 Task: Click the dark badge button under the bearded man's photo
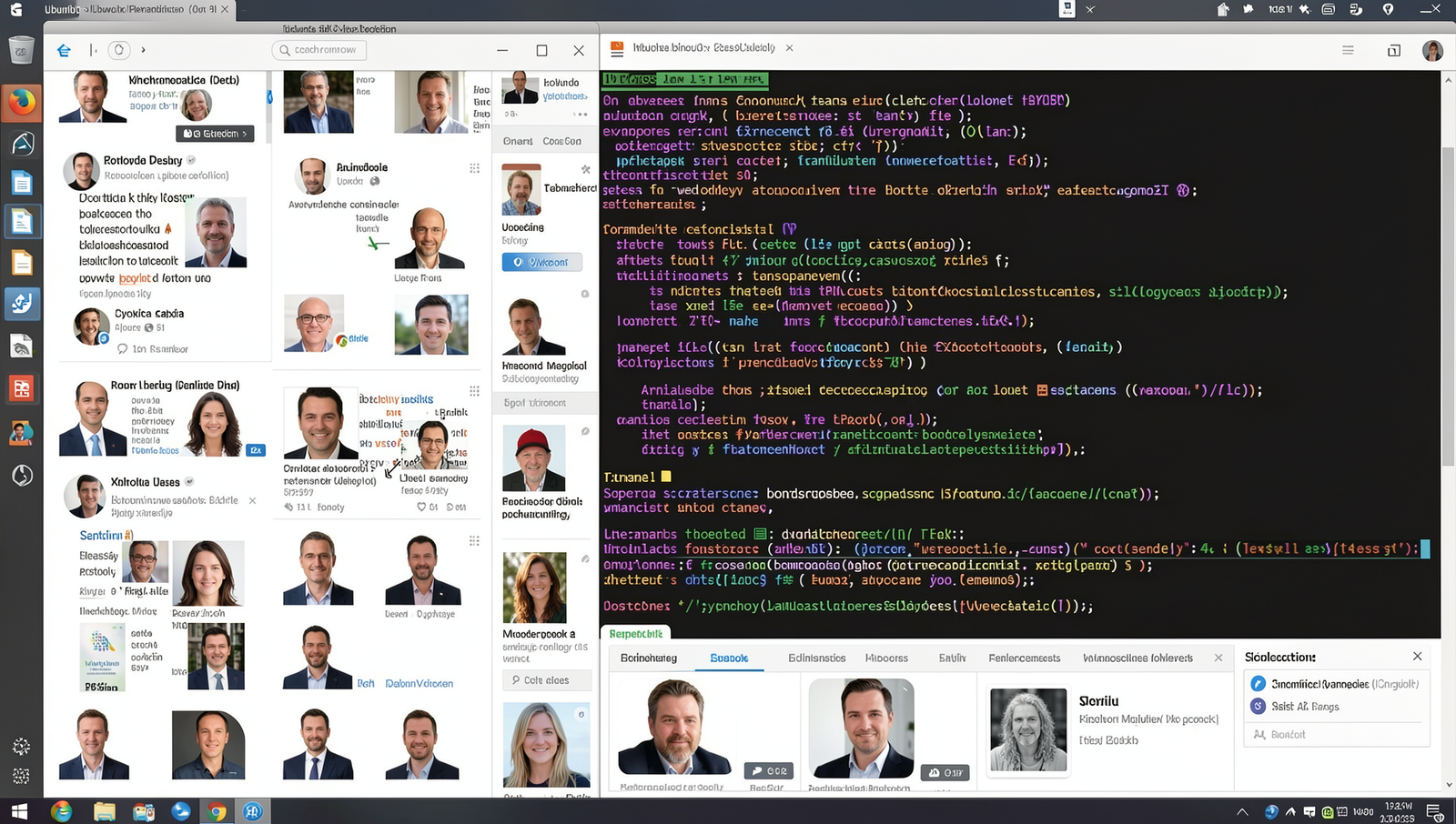click(770, 770)
